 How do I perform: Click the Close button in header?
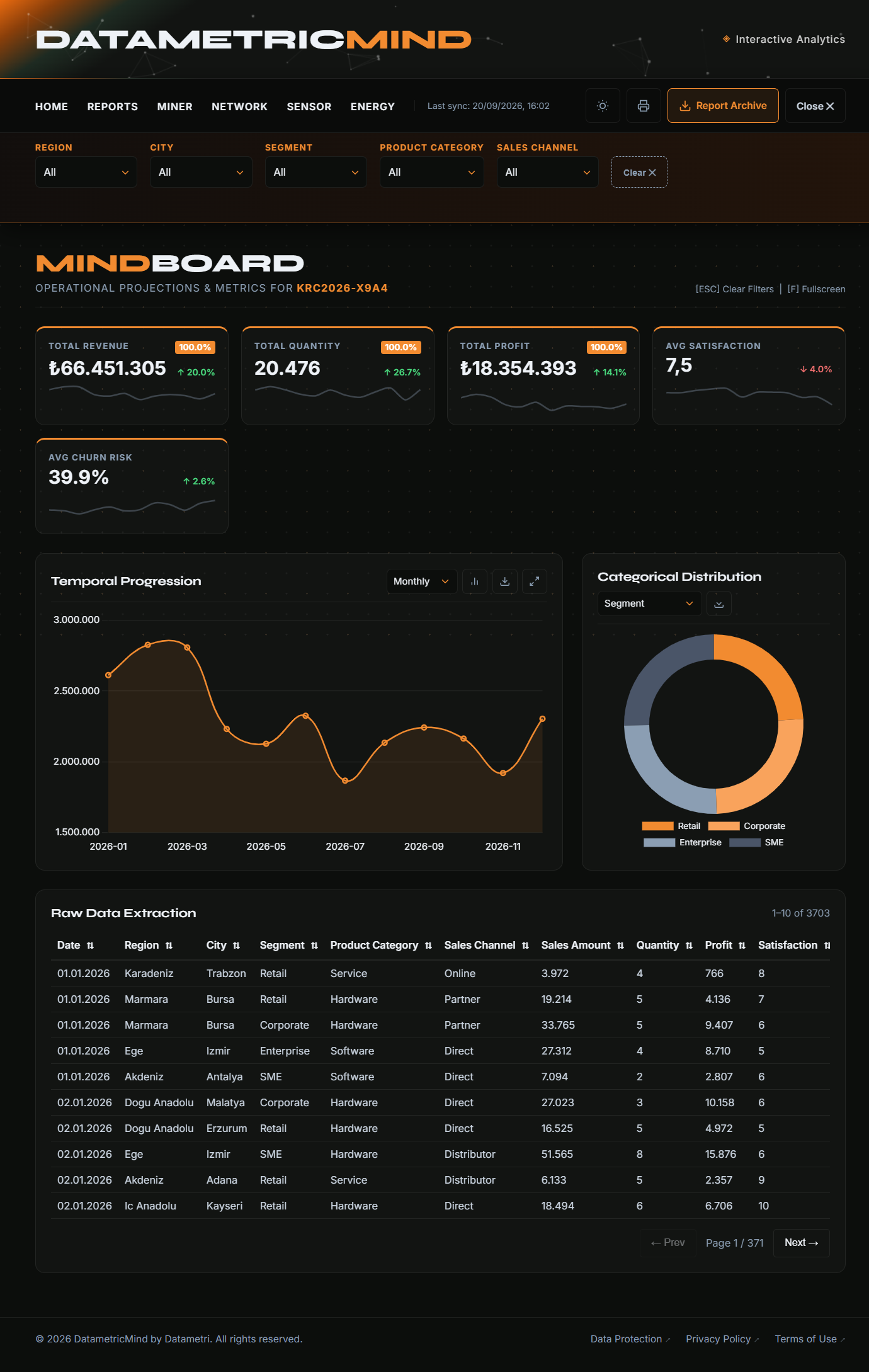pos(815,106)
